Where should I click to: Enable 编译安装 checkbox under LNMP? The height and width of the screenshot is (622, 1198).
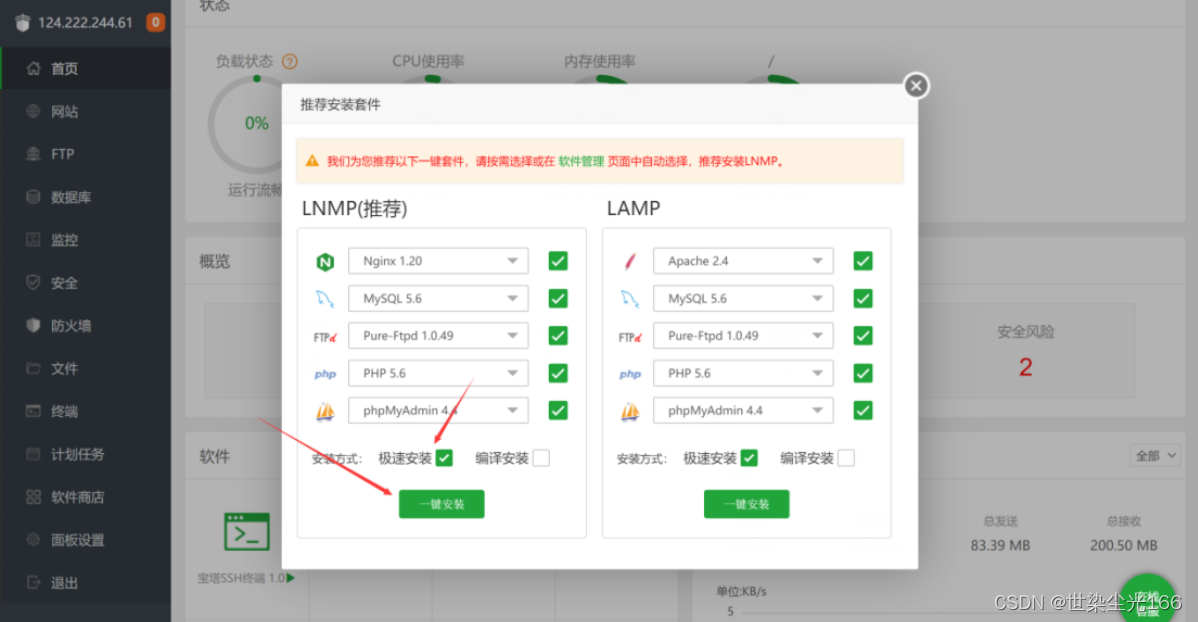[541, 458]
